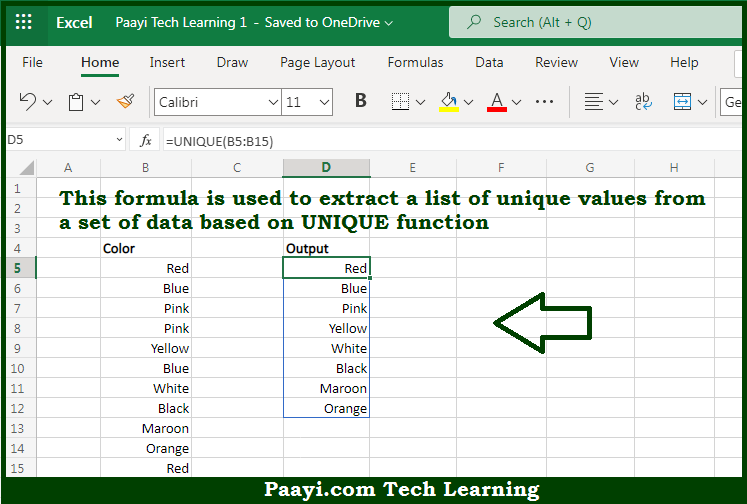The height and width of the screenshot is (504, 747).
Task: Click the formula bar with =UNIQUE(B5:B15)
Action: tap(453, 141)
